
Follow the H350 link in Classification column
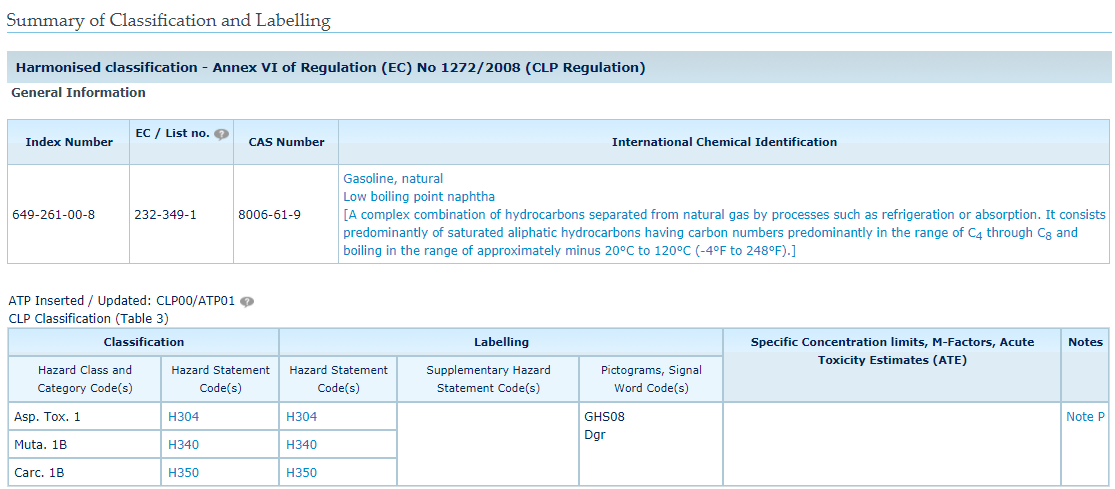[183, 473]
